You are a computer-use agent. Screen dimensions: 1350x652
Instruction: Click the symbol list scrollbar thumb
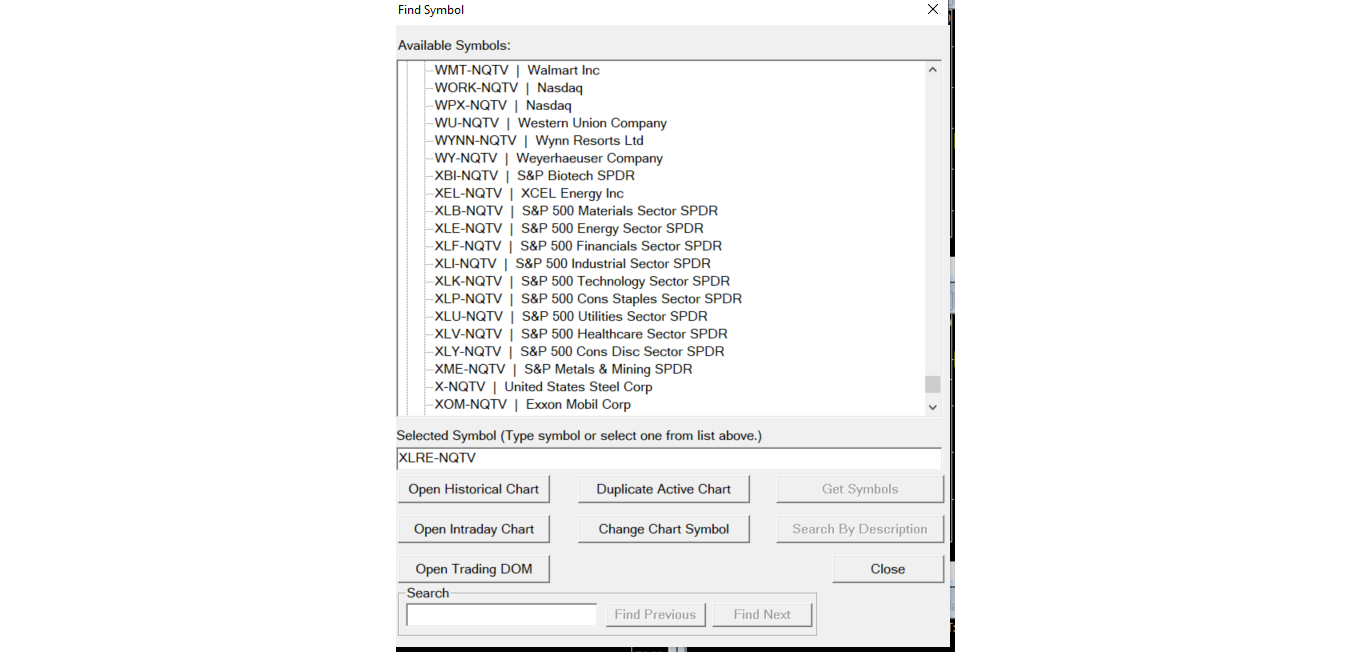(933, 385)
